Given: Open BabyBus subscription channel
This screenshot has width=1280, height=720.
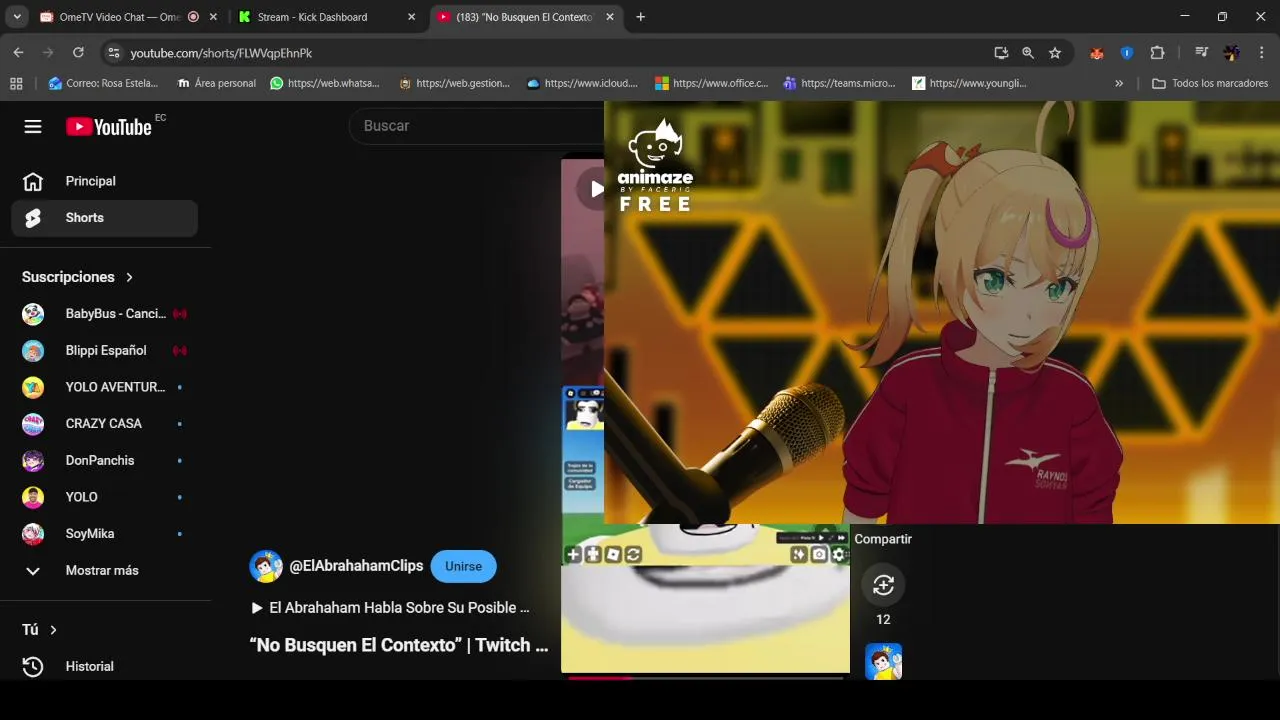Looking at the screenshot, I should pyautogui.click(x=104, y=314).
